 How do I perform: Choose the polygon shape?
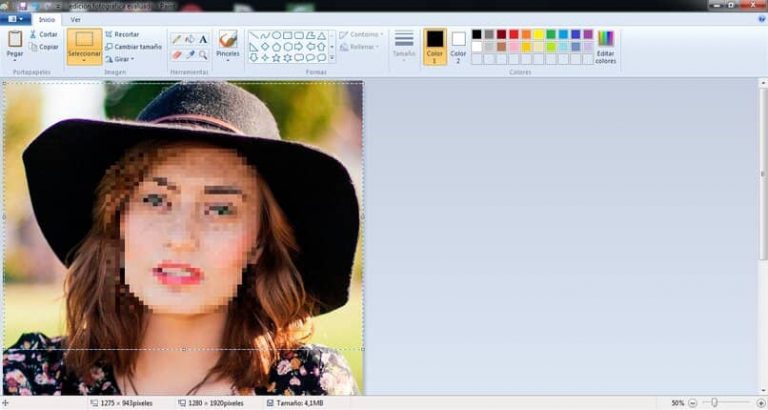311,36
